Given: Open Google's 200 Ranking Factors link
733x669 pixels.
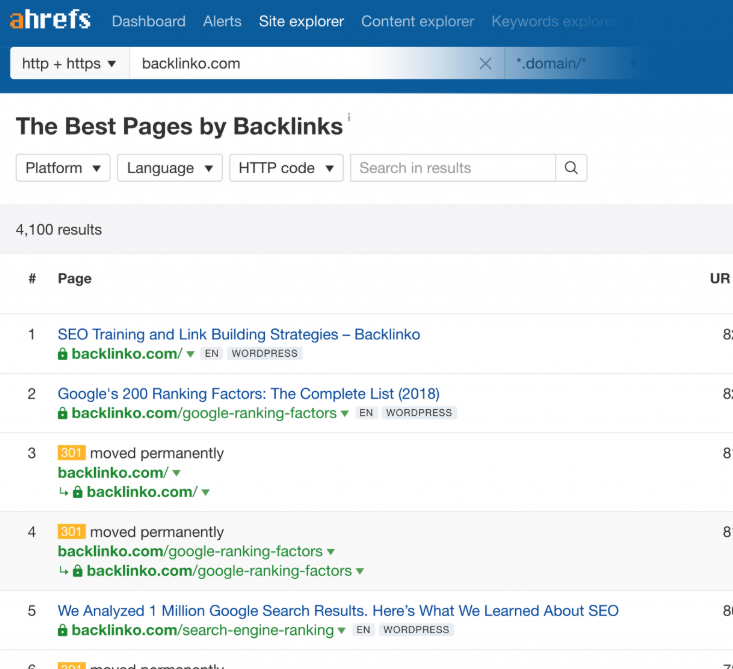Looking at the screenshot, I should [249, 394].
